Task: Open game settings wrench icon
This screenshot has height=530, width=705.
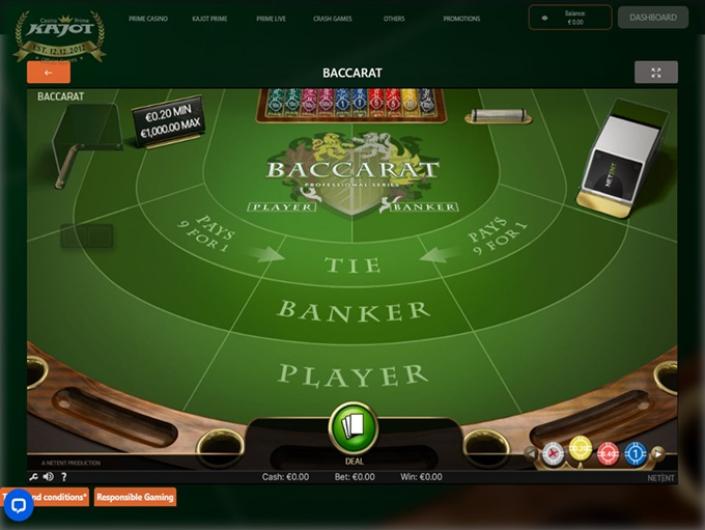Action: (x=34, y=477)
